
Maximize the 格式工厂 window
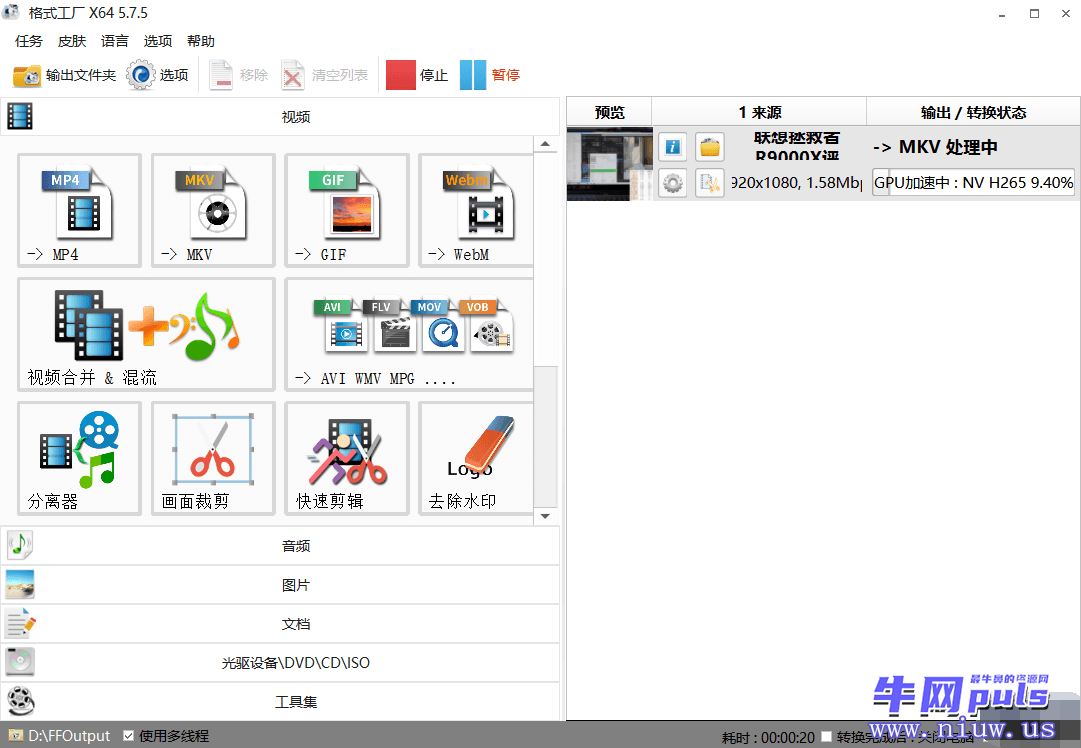coord(1034,14)
